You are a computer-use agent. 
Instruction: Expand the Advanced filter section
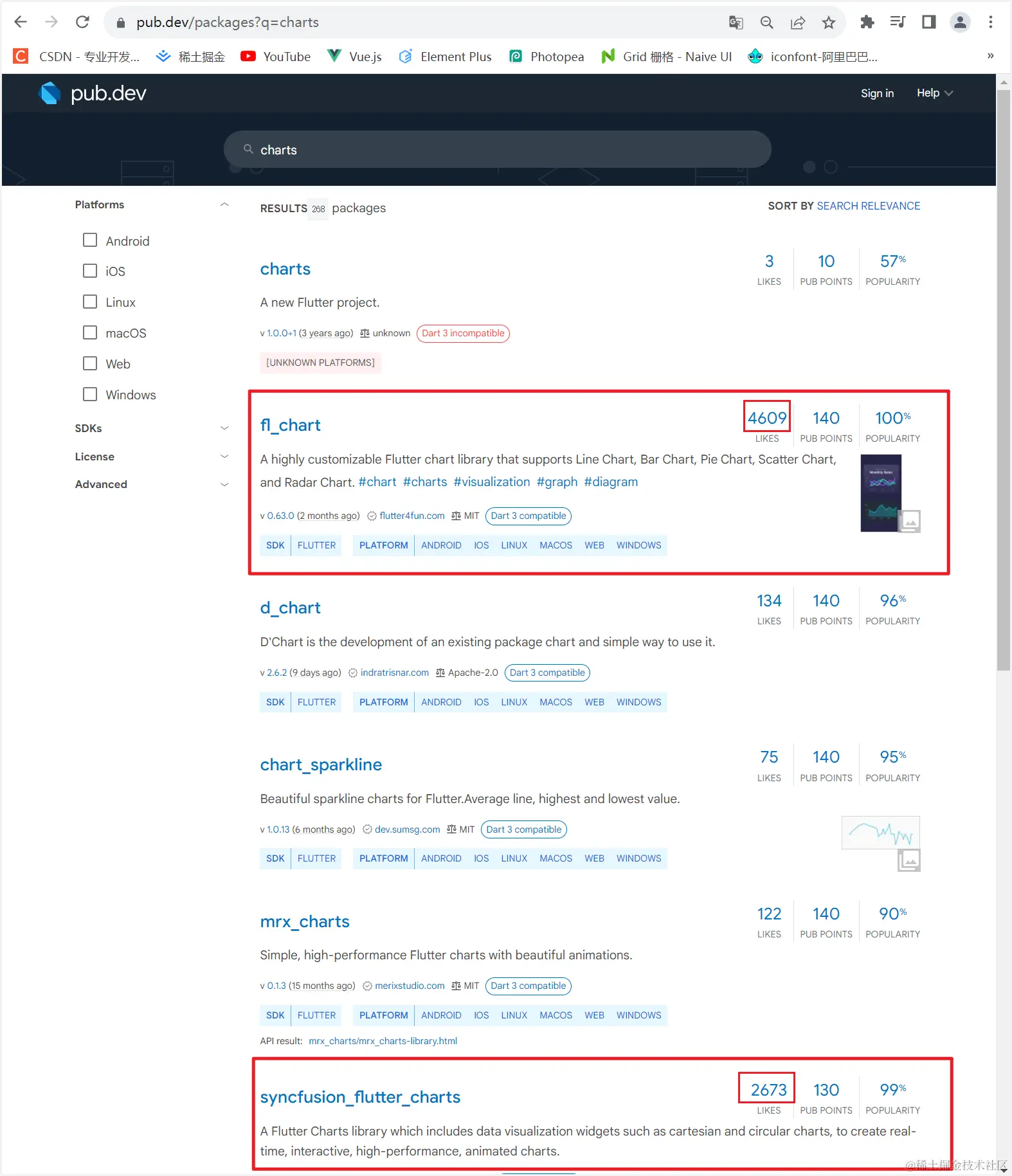pos(224,484)
